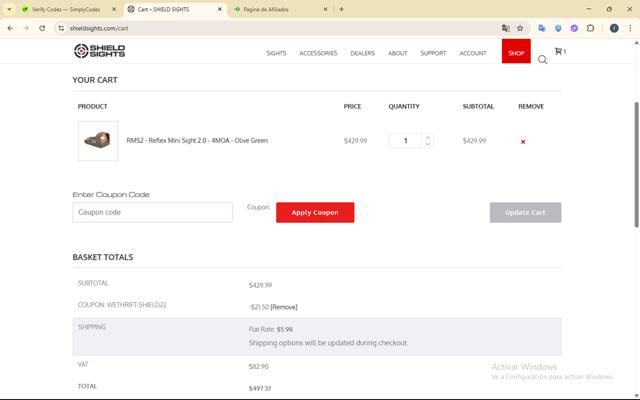View site information icon in address bar
640x400 pixels.
(61, 28)
